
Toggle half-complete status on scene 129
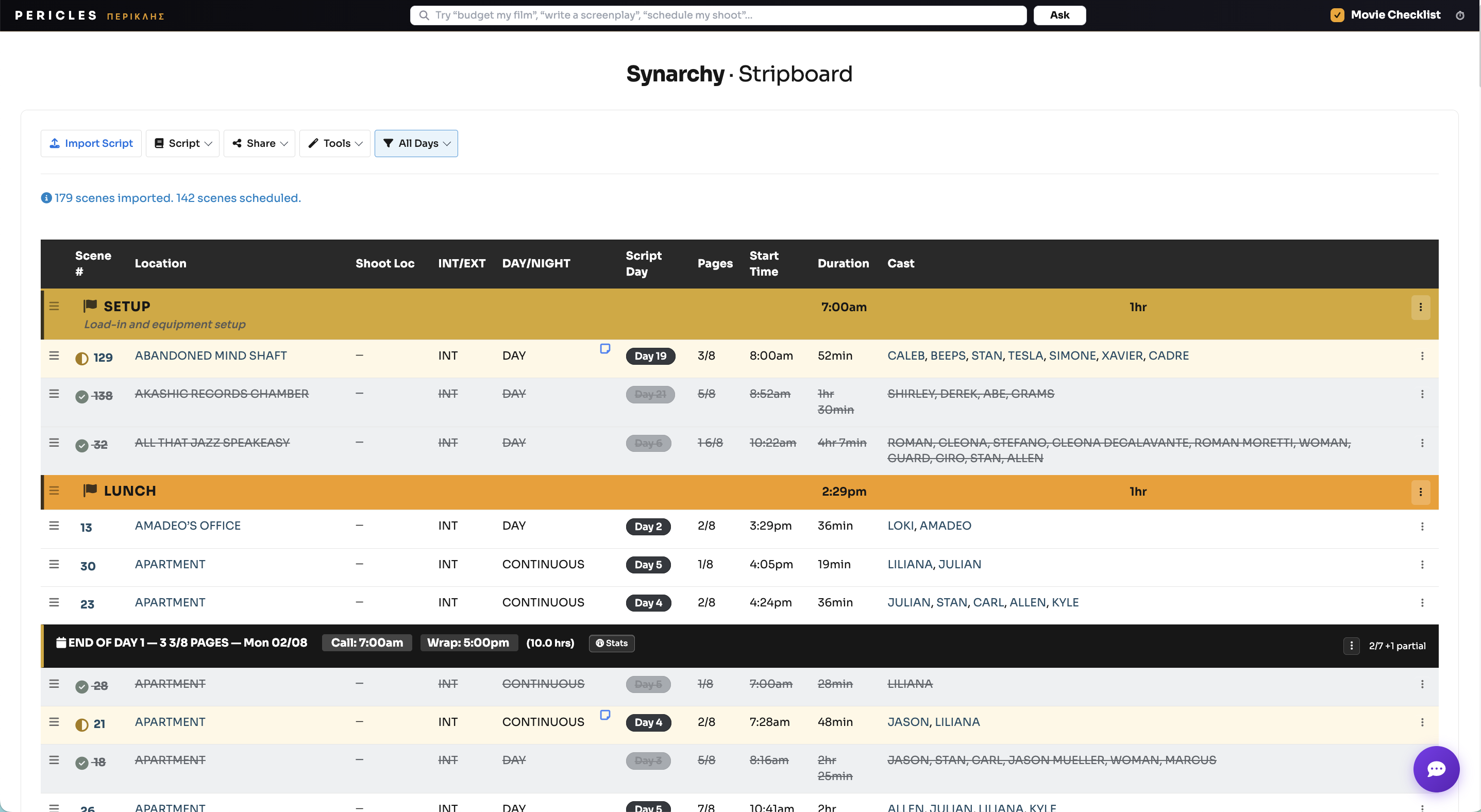tap(81, 359)
